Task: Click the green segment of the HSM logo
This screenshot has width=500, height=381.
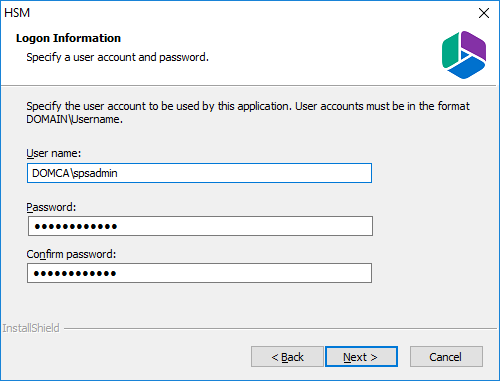Action: 450,51
